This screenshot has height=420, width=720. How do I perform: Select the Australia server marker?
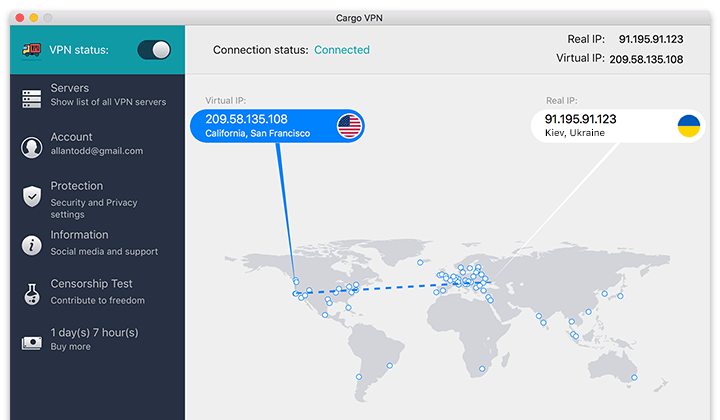tap(634, 377)
